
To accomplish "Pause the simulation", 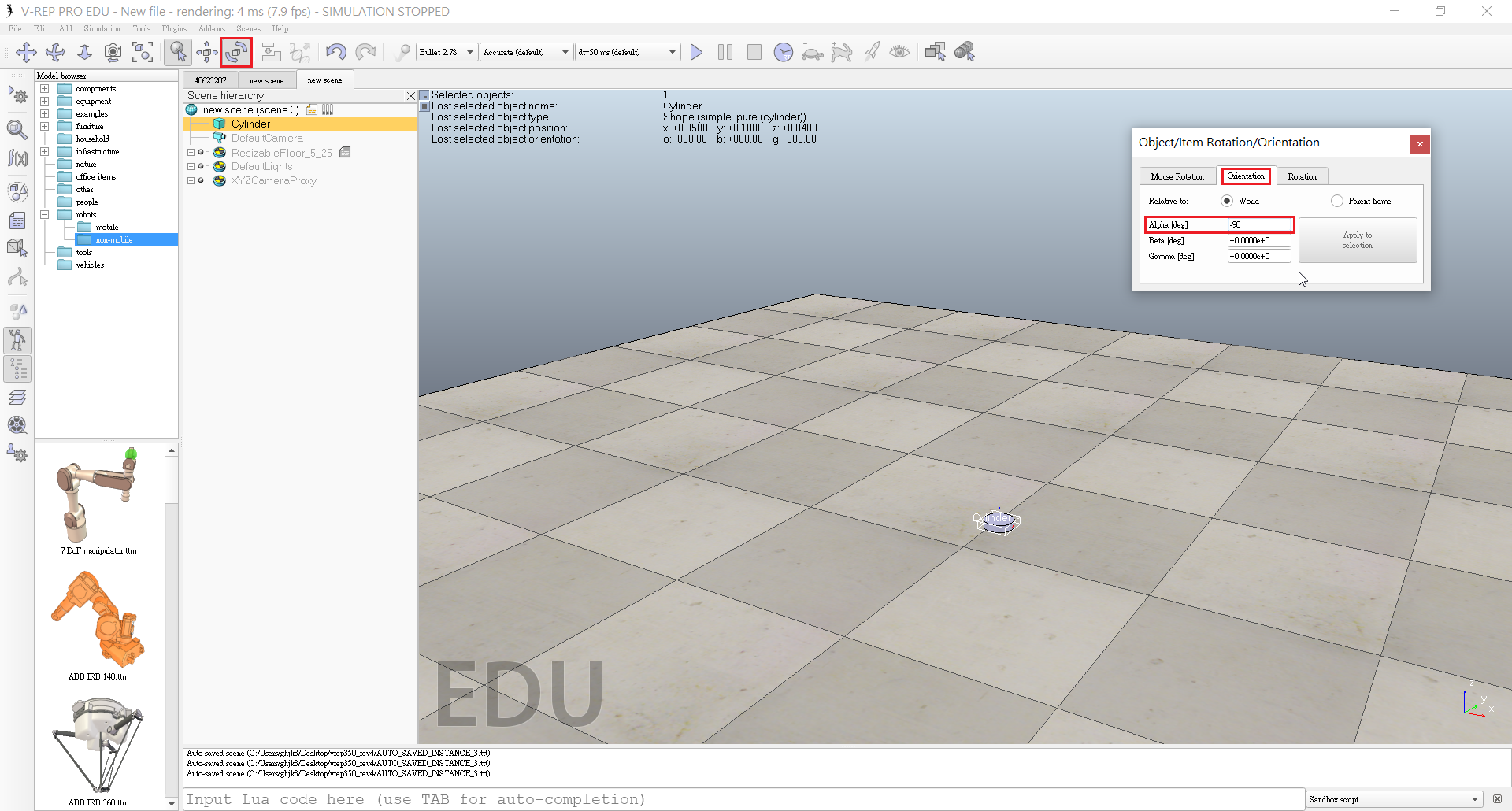I will tap(725, 52).
